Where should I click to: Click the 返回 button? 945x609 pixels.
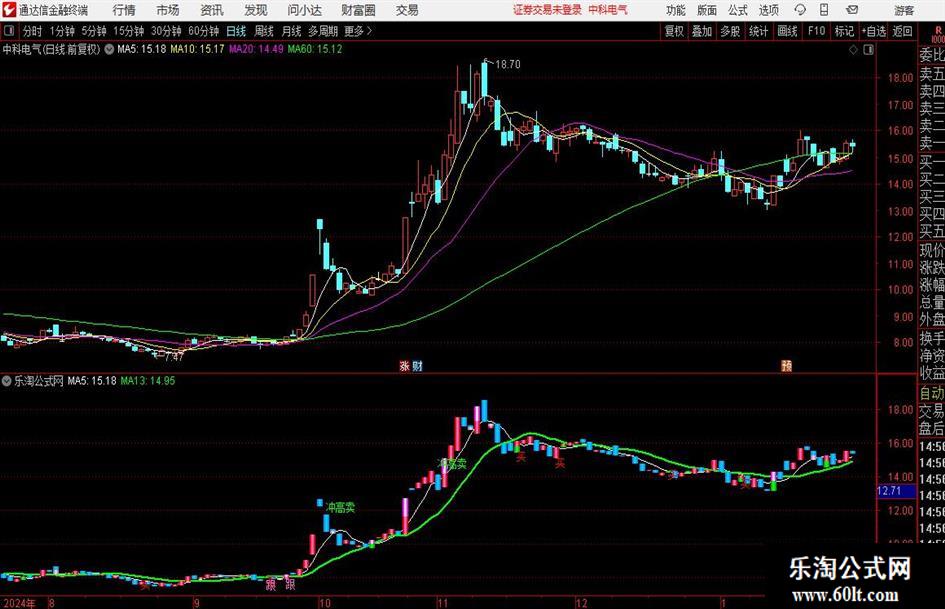tap(902, 31)
